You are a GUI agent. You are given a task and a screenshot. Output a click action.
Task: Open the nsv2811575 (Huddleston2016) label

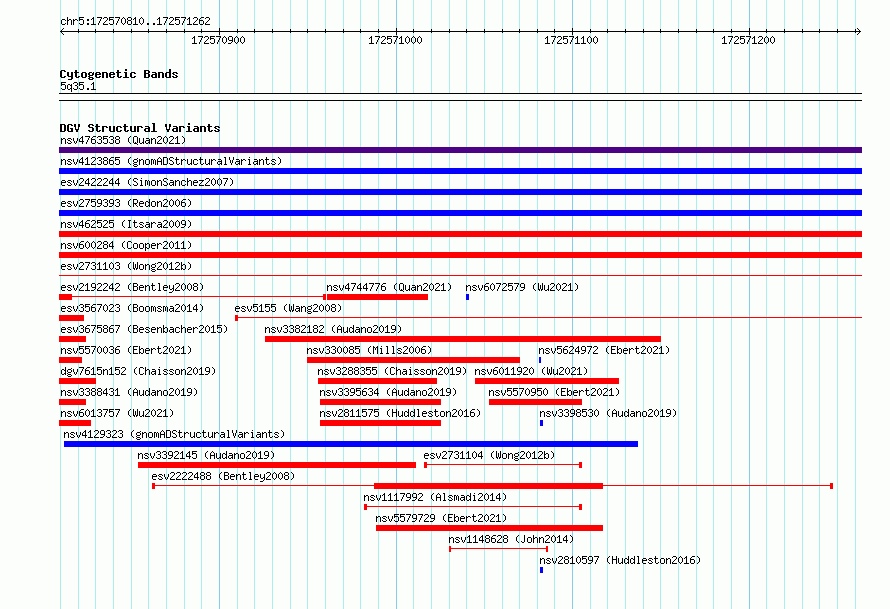(x=400, y=413)
